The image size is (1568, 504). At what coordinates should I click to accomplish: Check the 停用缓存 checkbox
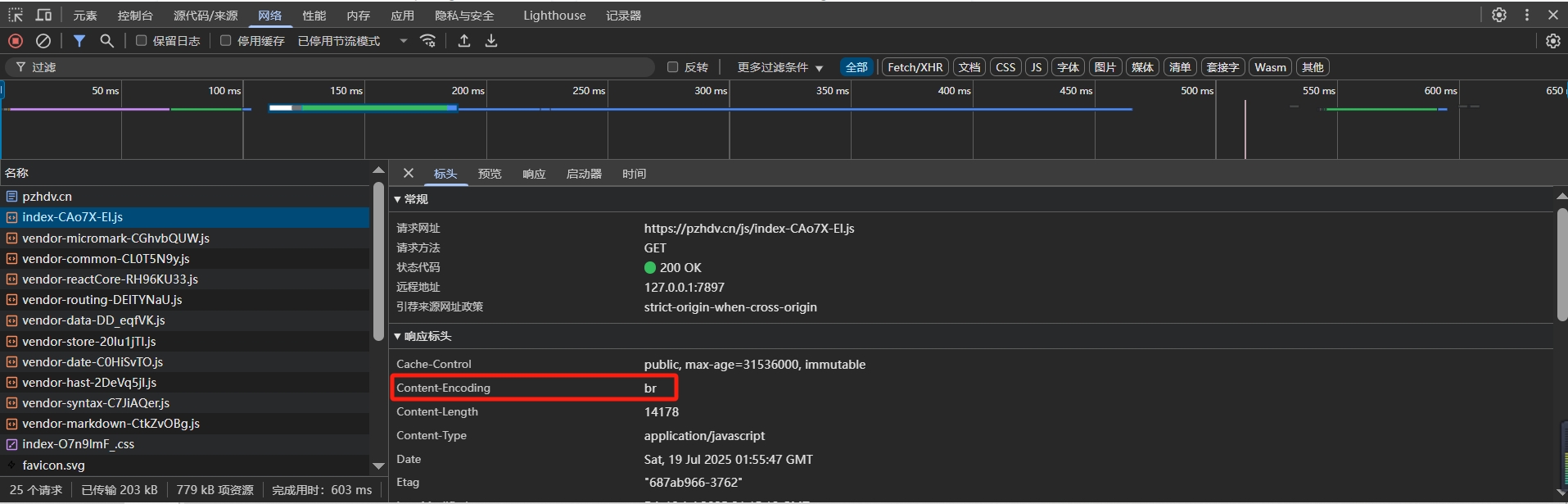226,41
